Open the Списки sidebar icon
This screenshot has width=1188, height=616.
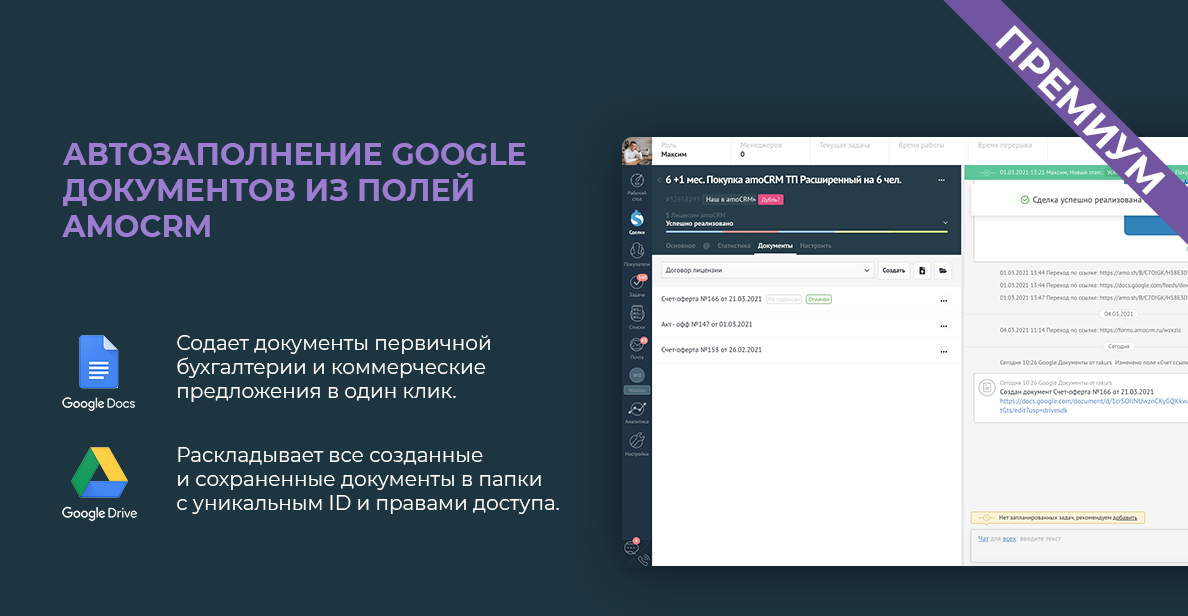point(637,316)
